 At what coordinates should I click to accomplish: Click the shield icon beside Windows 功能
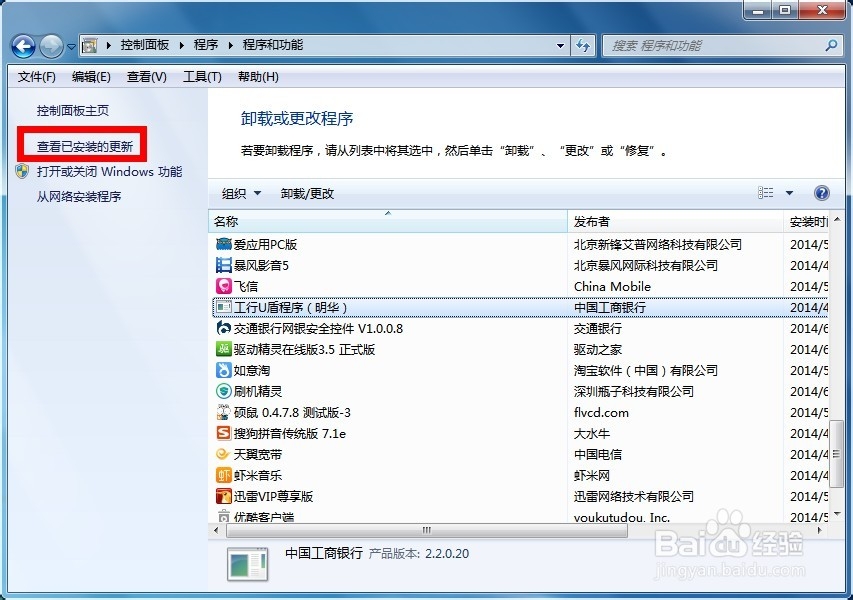(x=22, y=171)
